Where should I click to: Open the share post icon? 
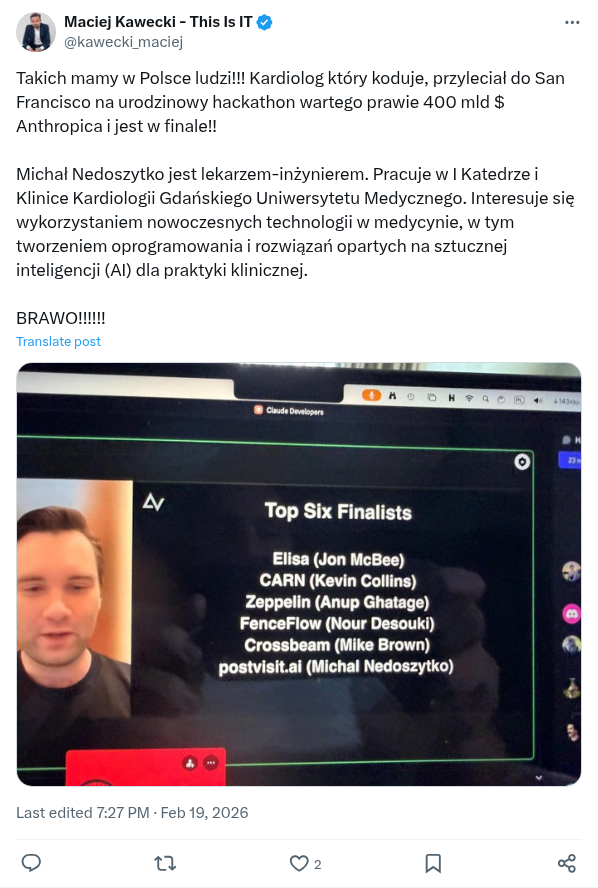(567, 863)
